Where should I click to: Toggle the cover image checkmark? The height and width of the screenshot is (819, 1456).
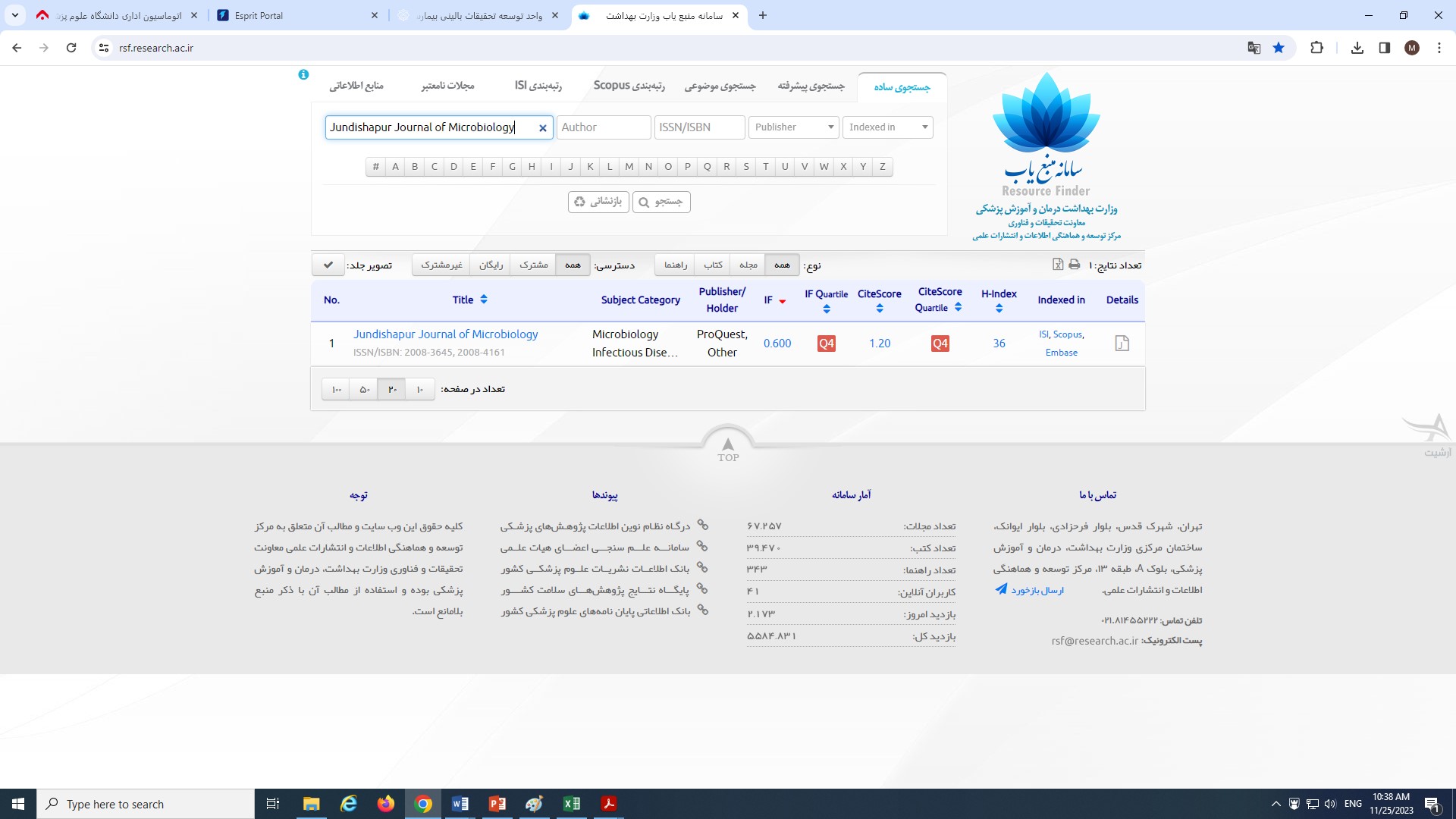328,265
